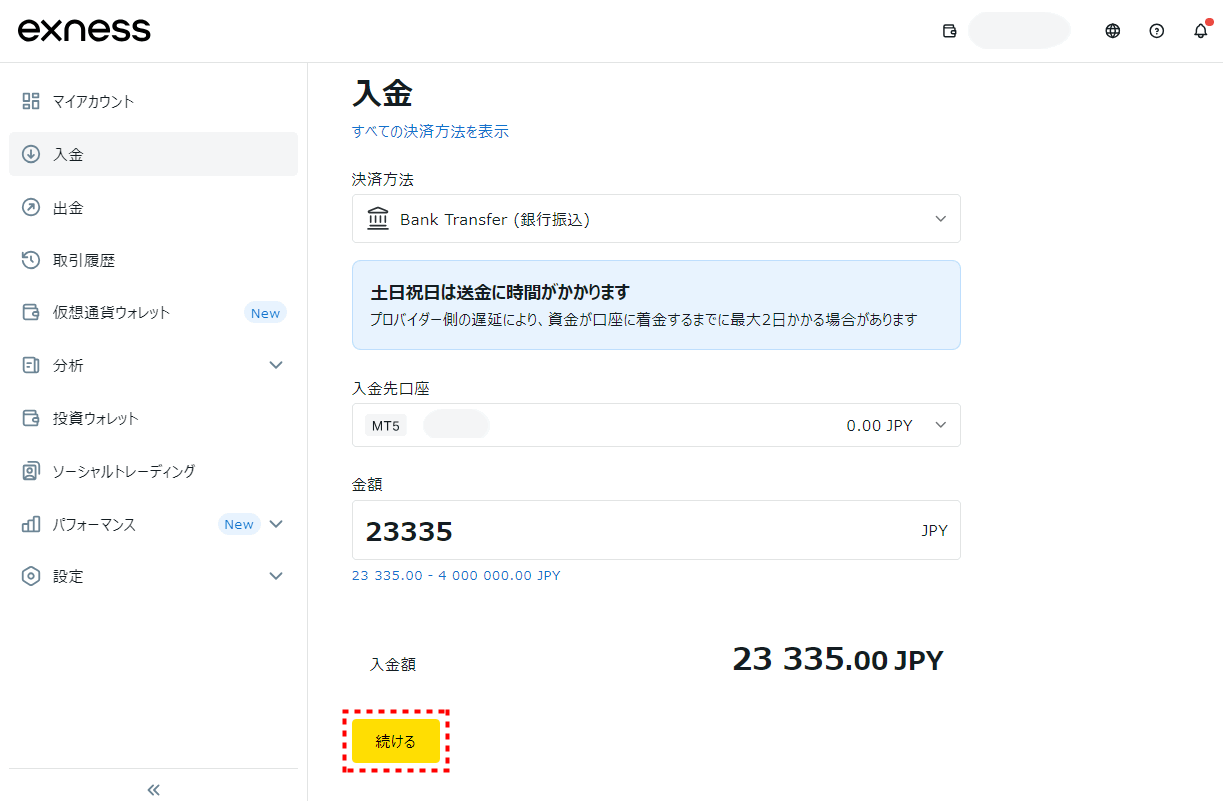Click the 入金 down-arrow circle icon
Screen dimensions: 1223x801
point(31,154)
